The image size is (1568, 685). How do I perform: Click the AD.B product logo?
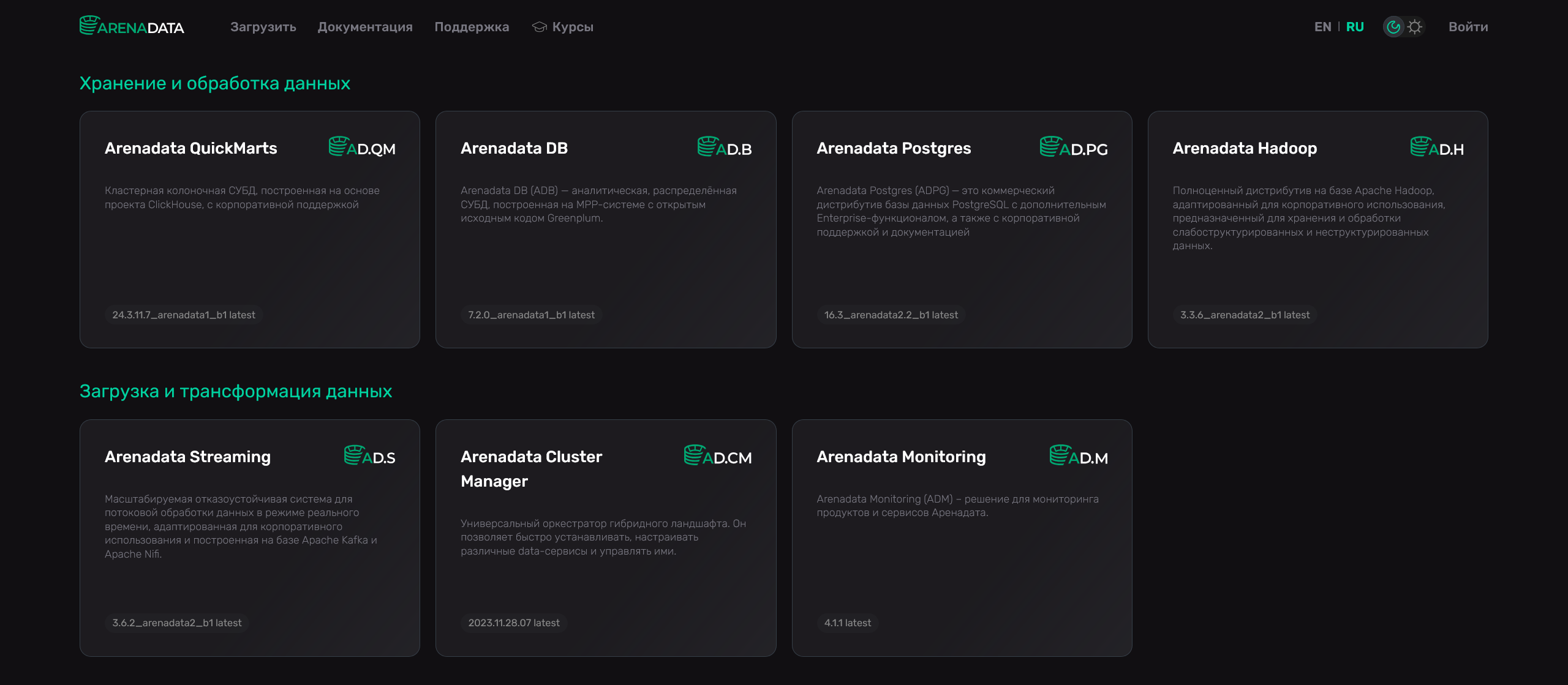pyautogui.click(x=725, y=147)
